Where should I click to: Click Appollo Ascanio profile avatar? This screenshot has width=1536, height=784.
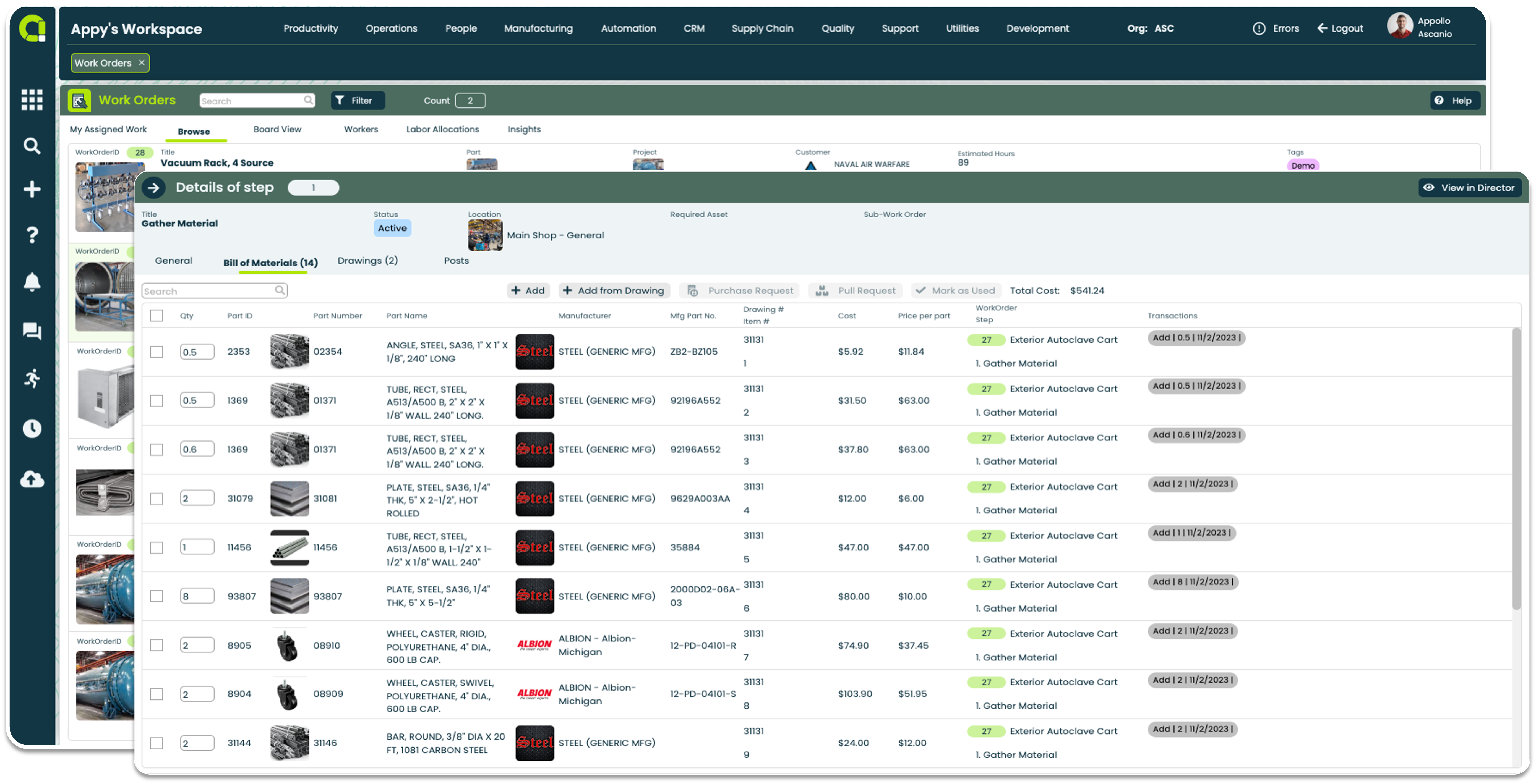(x=1399, y=26)
